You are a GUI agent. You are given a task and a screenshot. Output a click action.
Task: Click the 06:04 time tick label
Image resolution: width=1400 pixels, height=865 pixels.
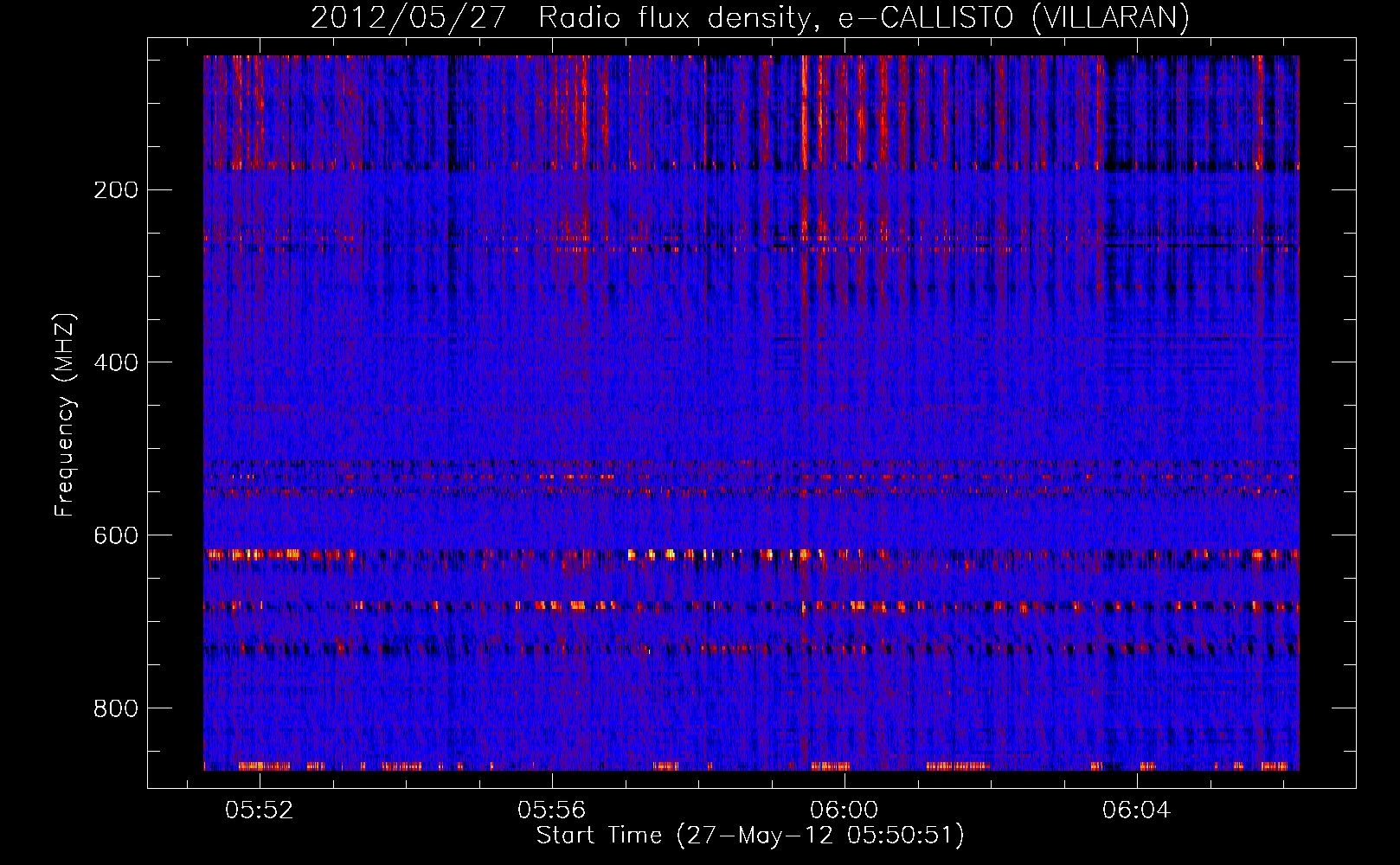pyautogui.click(x=1136, y=811)
